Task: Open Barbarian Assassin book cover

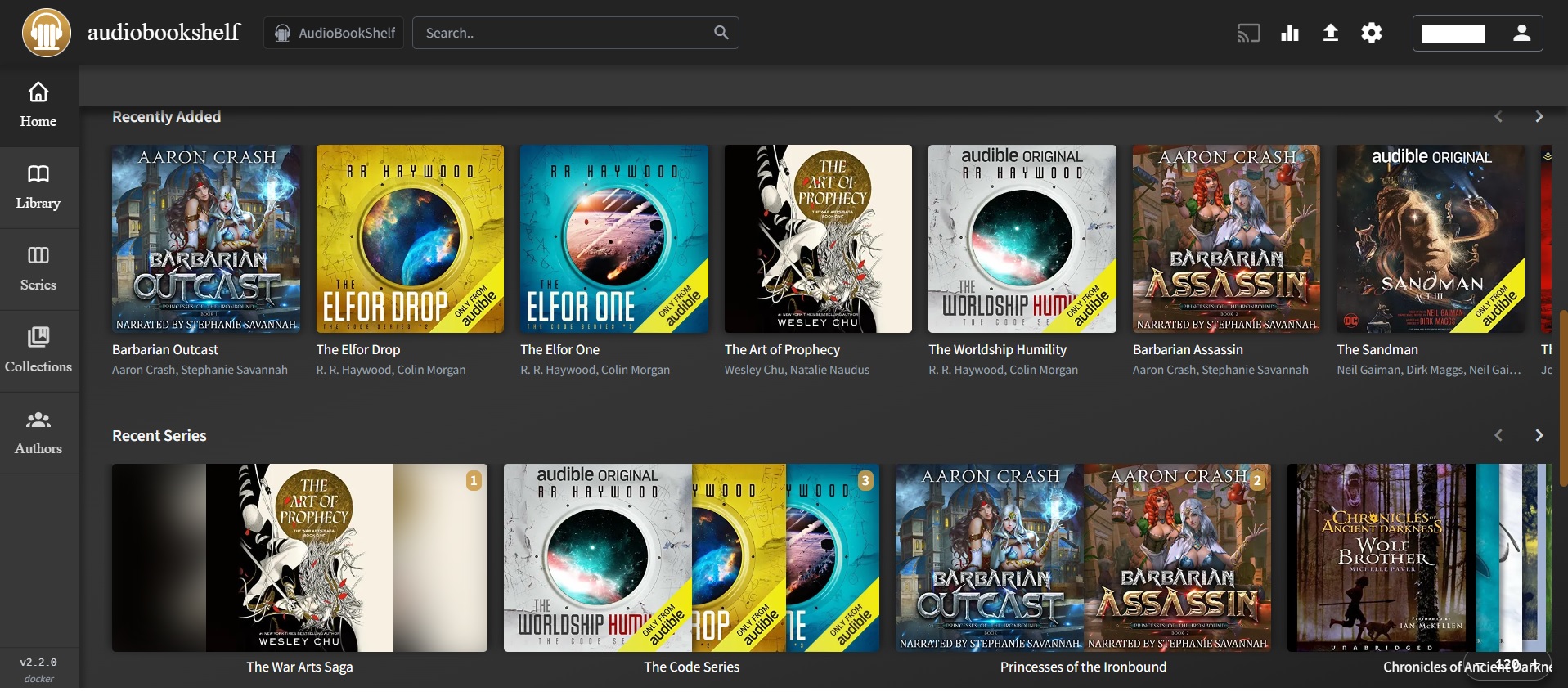Action: pyautogui.click(x=1226, y=239)
